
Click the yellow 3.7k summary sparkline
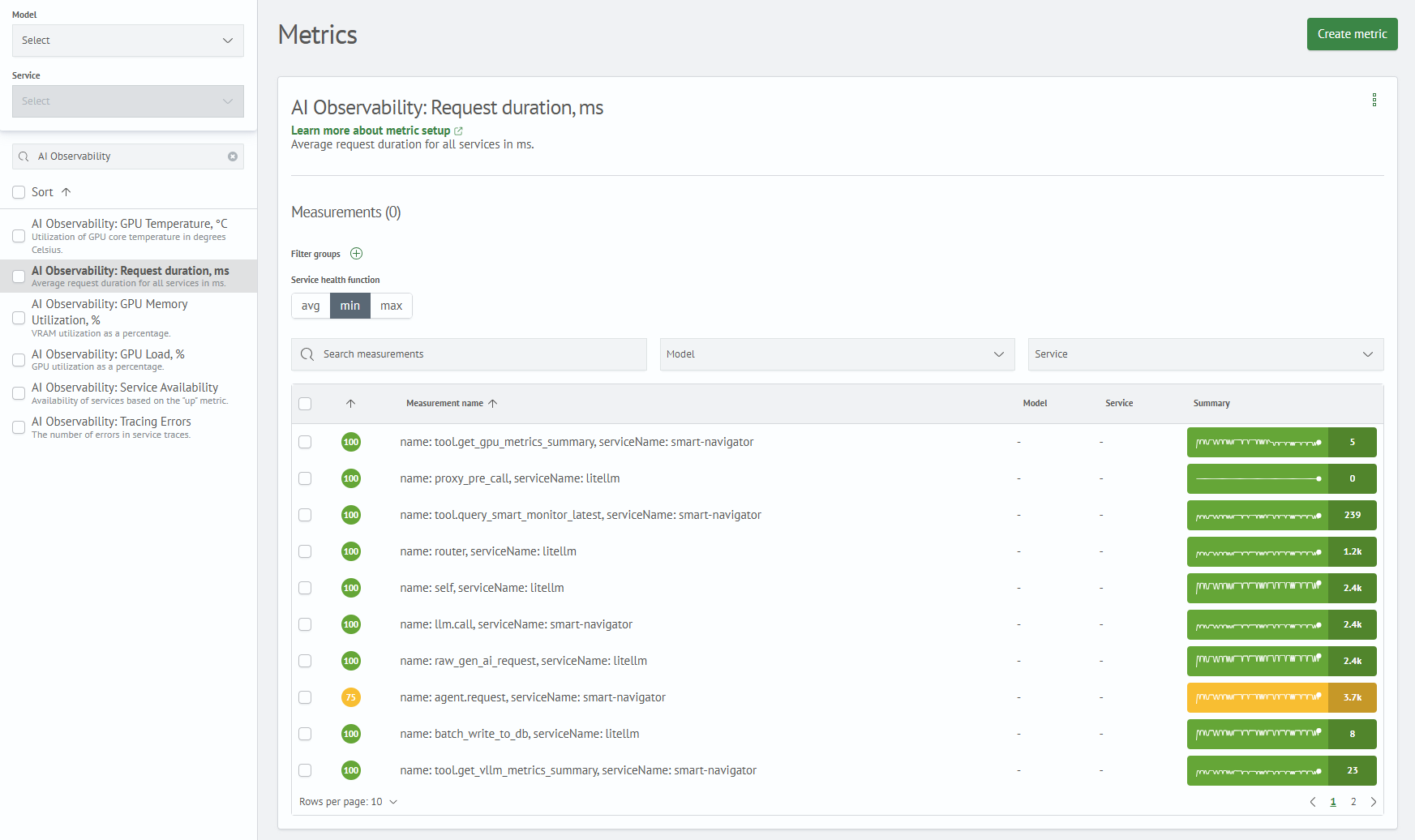click(1282, 697)
